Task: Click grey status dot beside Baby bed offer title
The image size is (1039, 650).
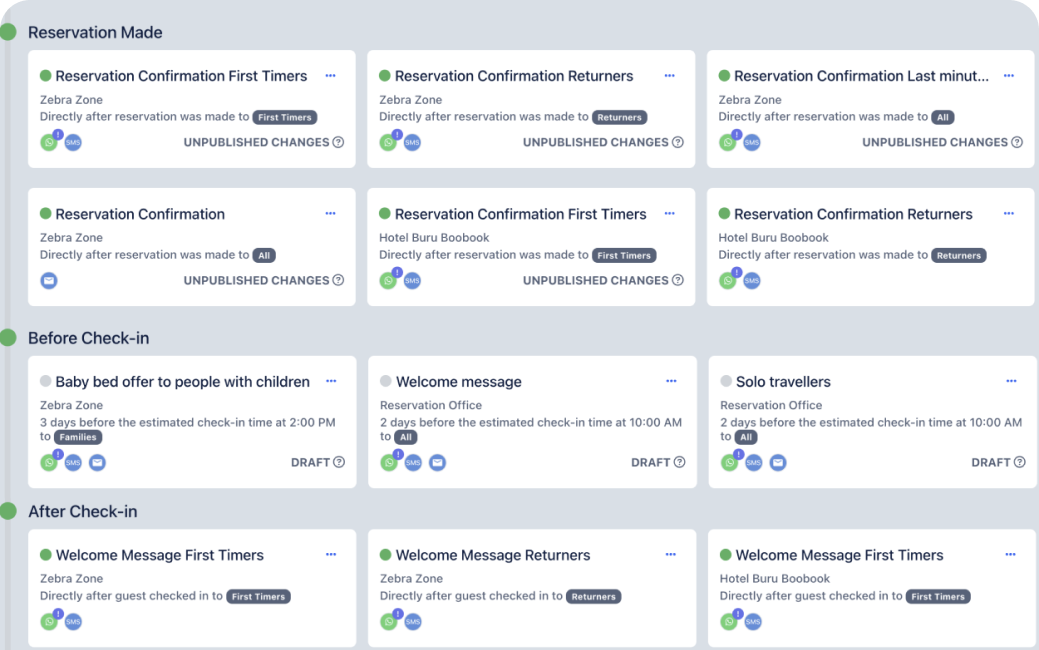Action: tap(46, 381)
